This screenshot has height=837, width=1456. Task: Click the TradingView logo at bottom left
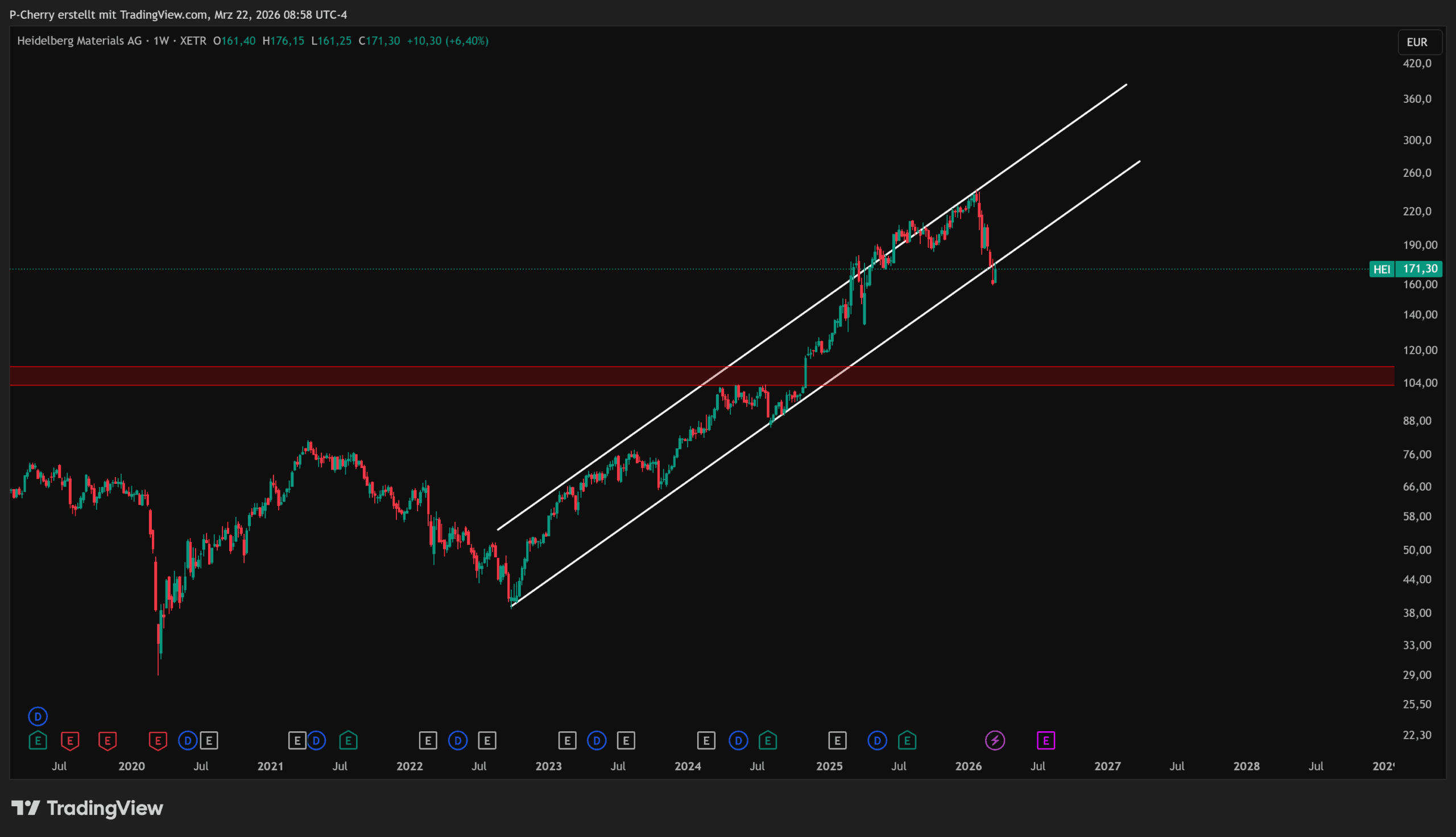pyautogui.click(x=88, y=808)
